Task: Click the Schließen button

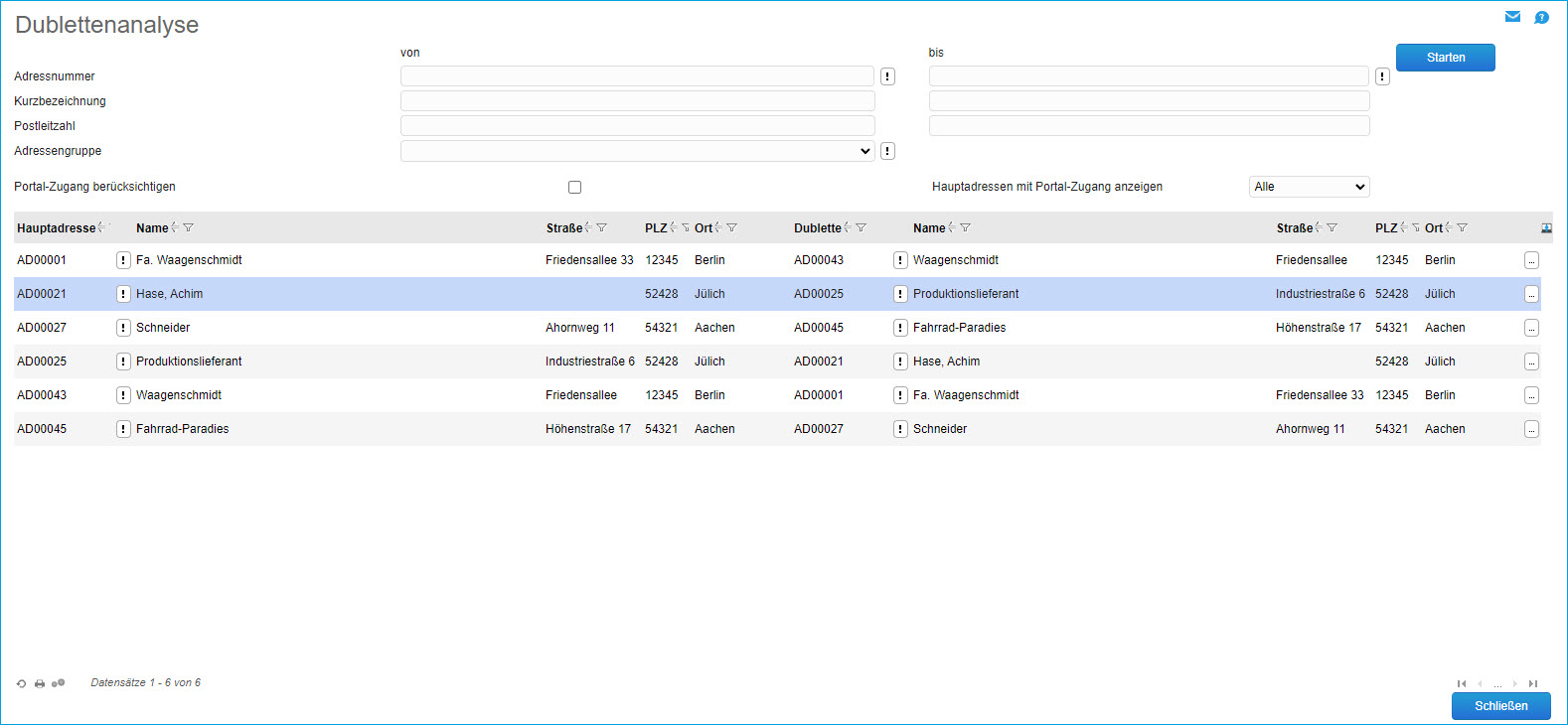Action: pyautogui.click(x=1500, y=706)
